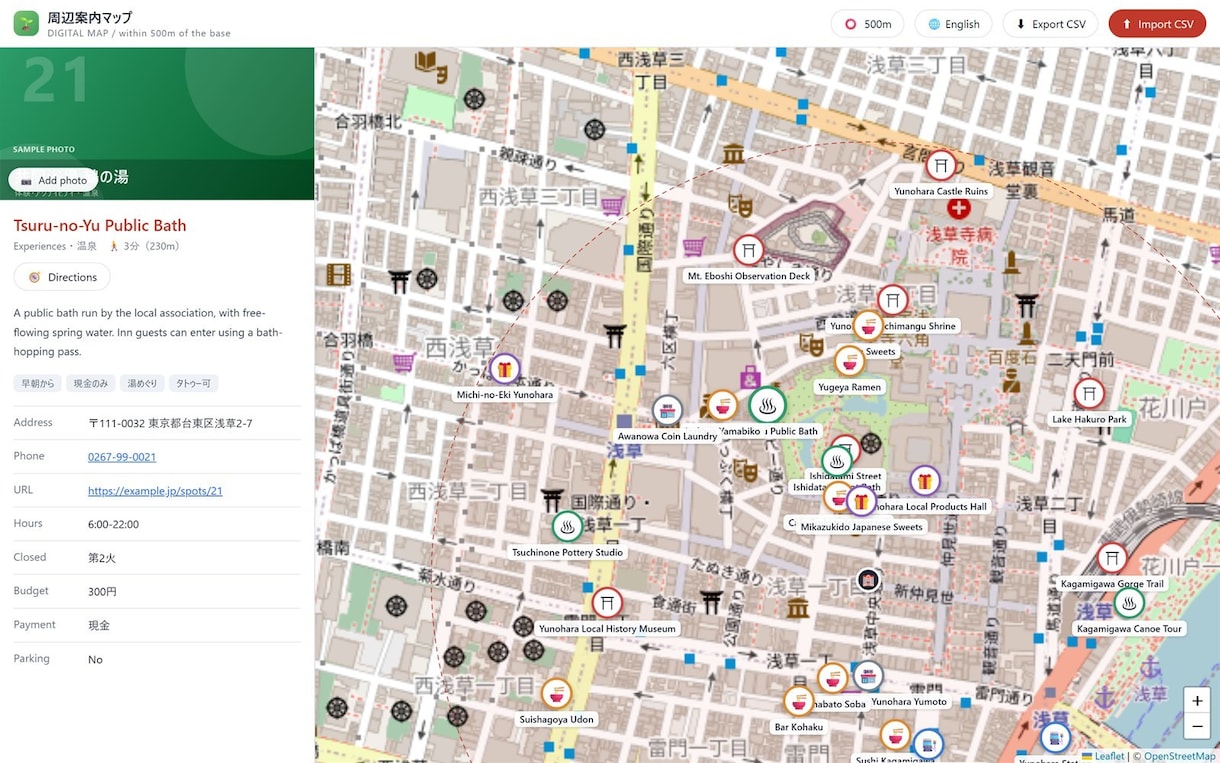Select the Suishagoya Udon marker
Viewport: 1220px width, 763px height.
point(556,694)
